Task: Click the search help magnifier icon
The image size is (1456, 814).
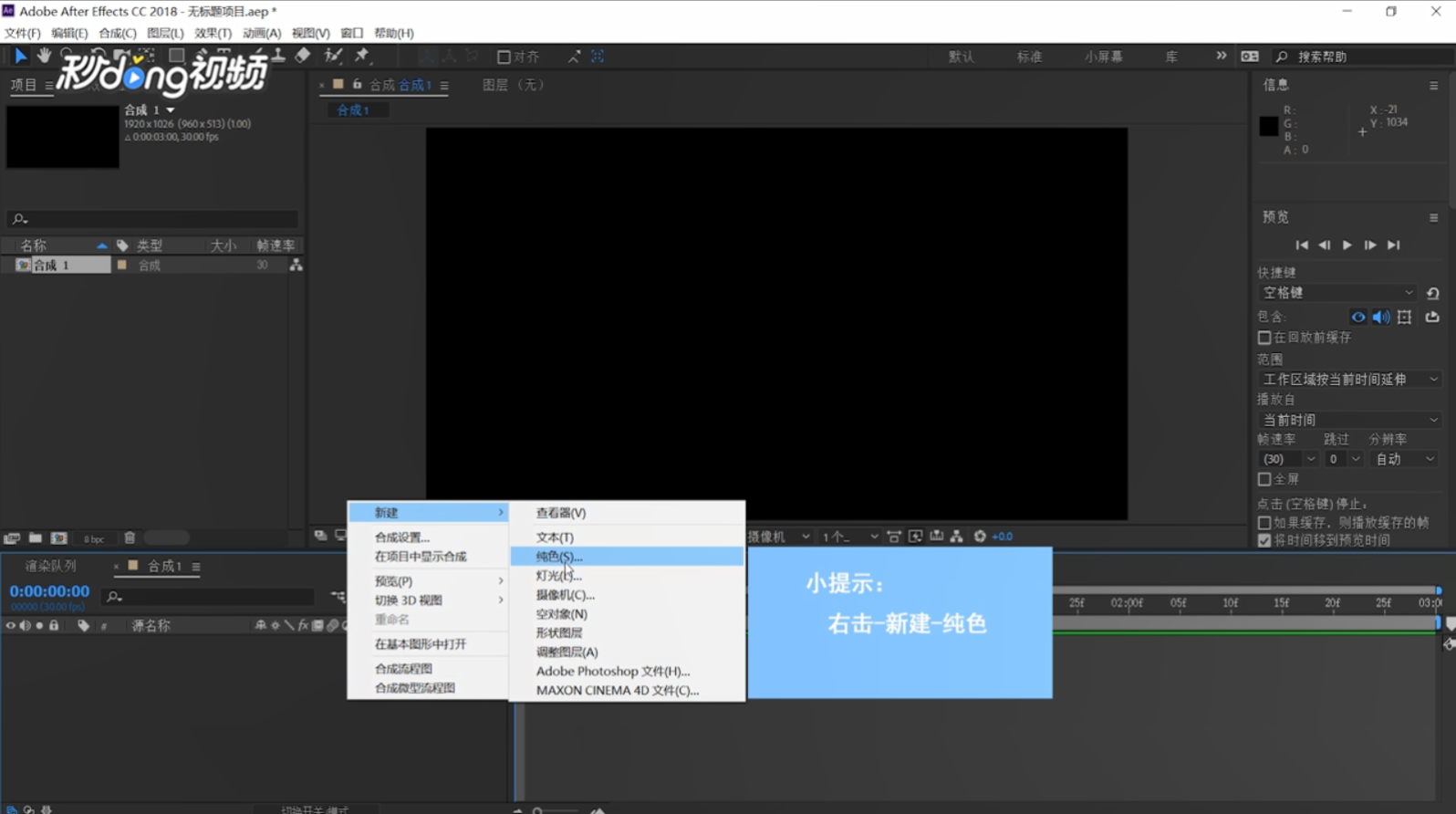Action: coord(1282,57)
